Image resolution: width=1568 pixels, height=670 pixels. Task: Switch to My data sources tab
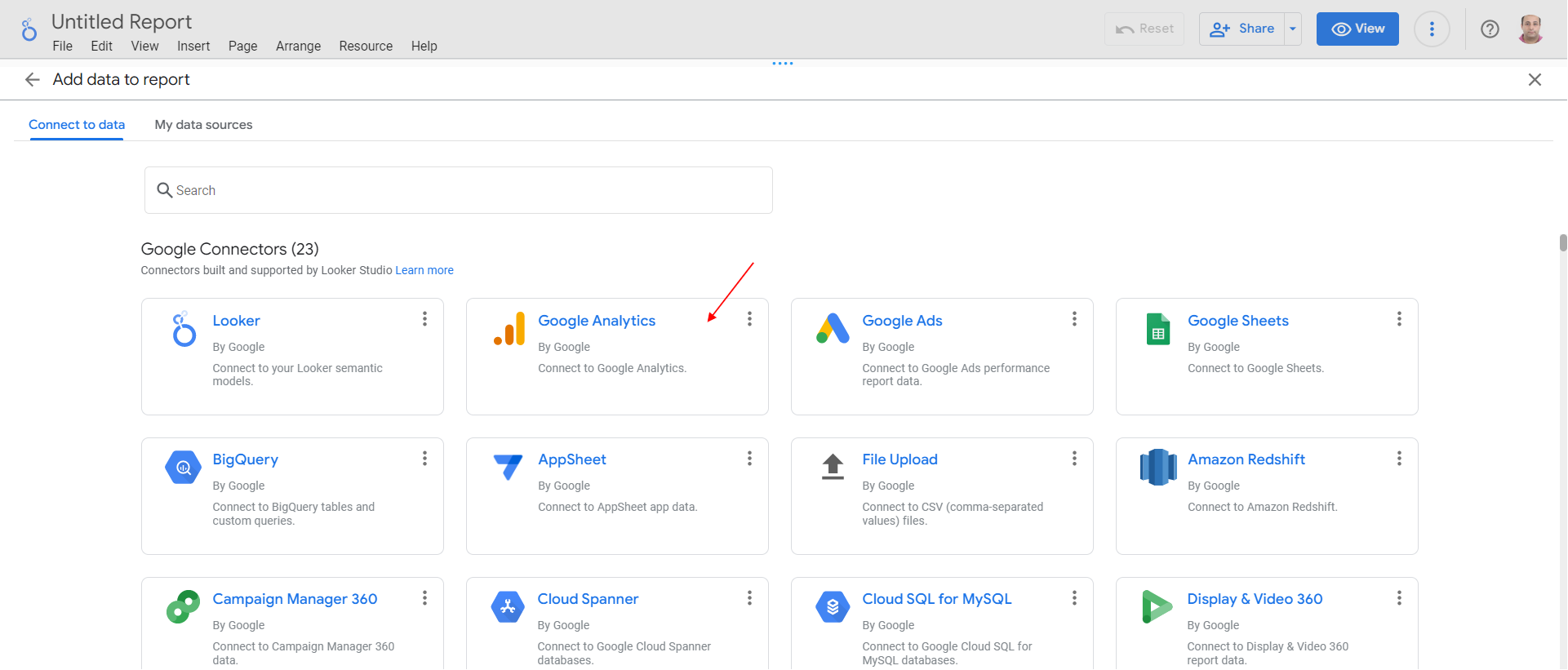pyautogui.click(x=203, y=125)
